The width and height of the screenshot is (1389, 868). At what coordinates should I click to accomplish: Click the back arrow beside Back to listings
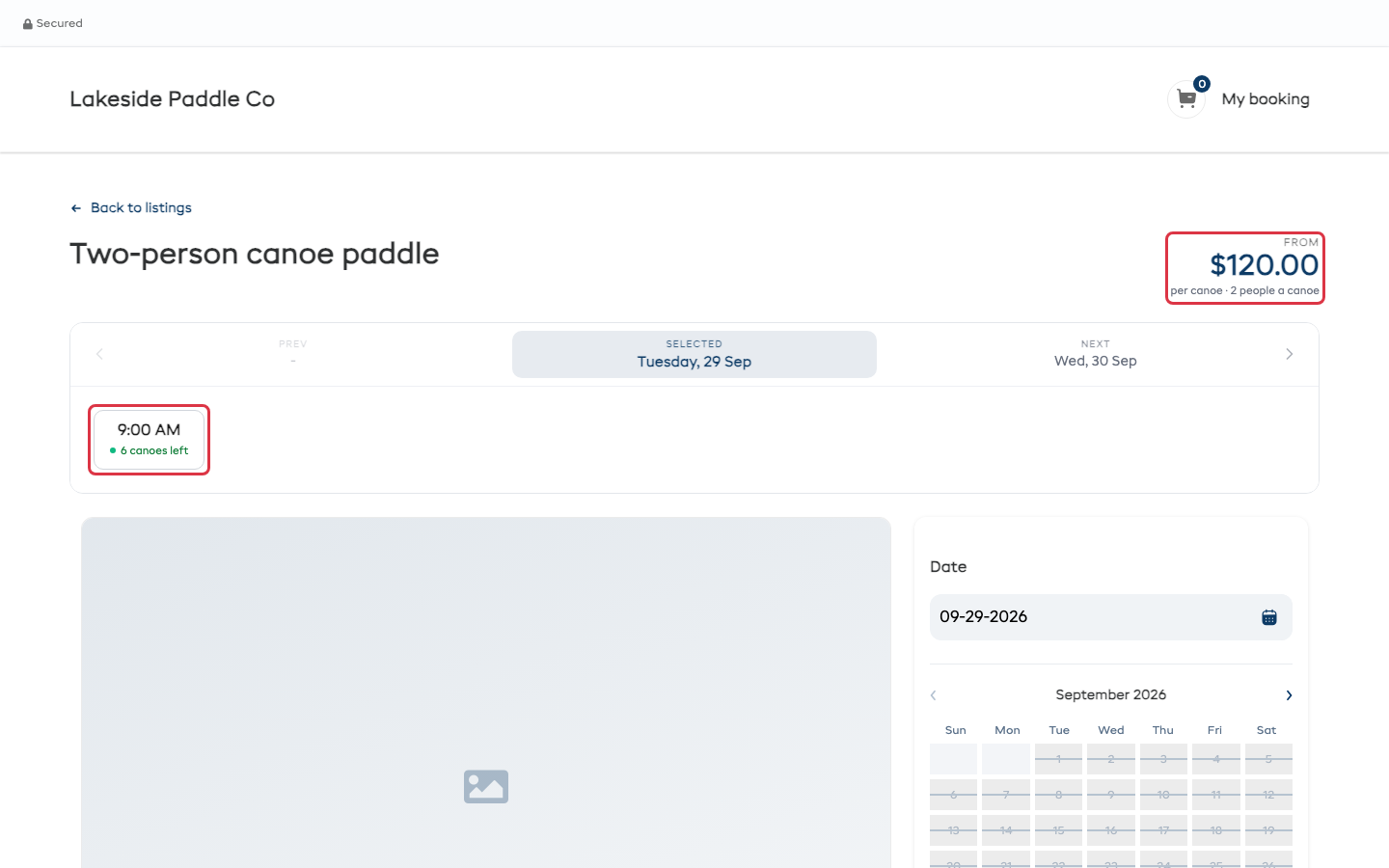(76, 208)
